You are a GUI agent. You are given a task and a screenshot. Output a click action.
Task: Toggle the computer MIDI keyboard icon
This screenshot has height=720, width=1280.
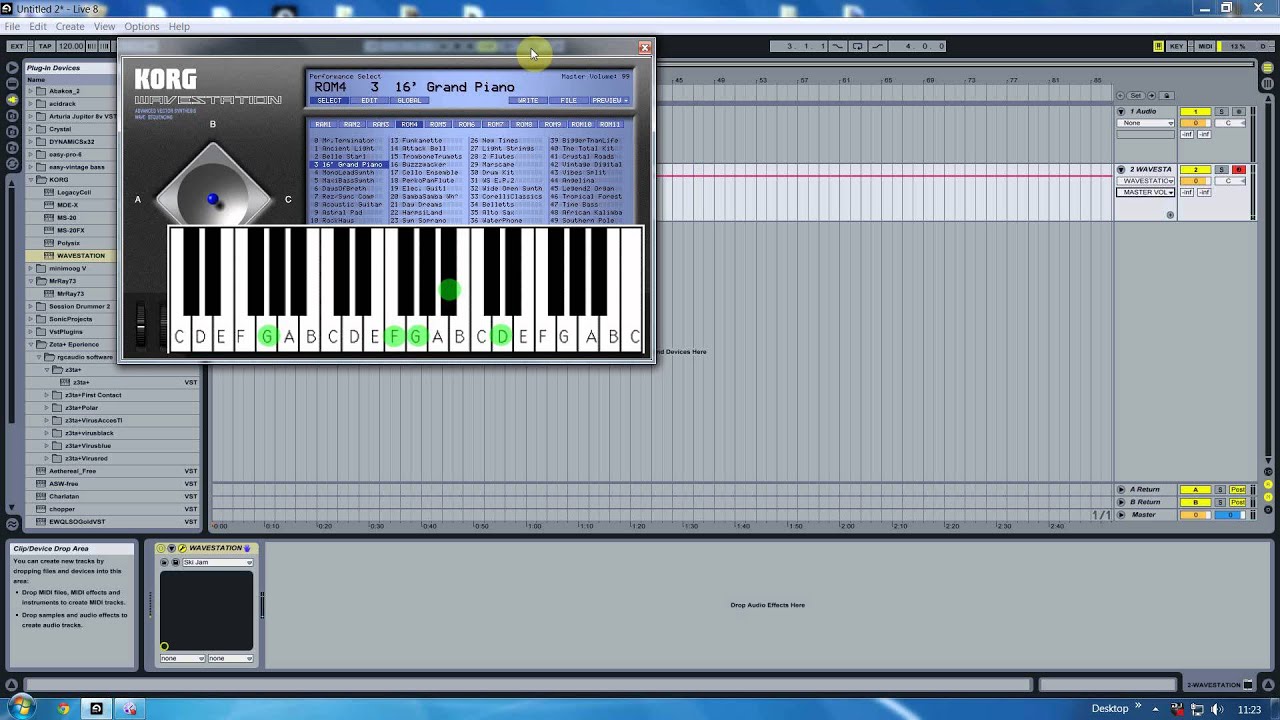(1158, 46)
